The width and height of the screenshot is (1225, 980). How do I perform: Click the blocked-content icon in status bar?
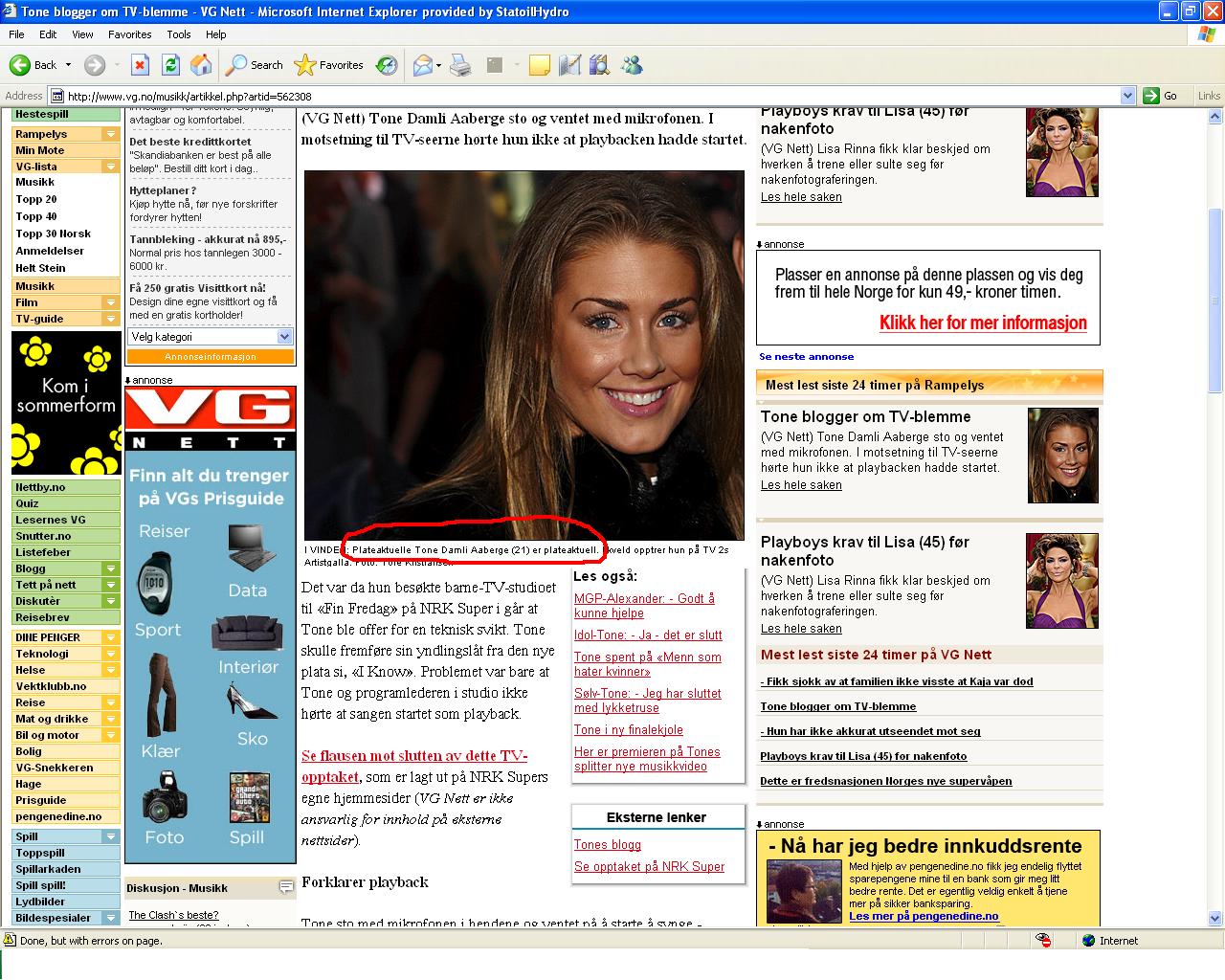point(1044,941)
